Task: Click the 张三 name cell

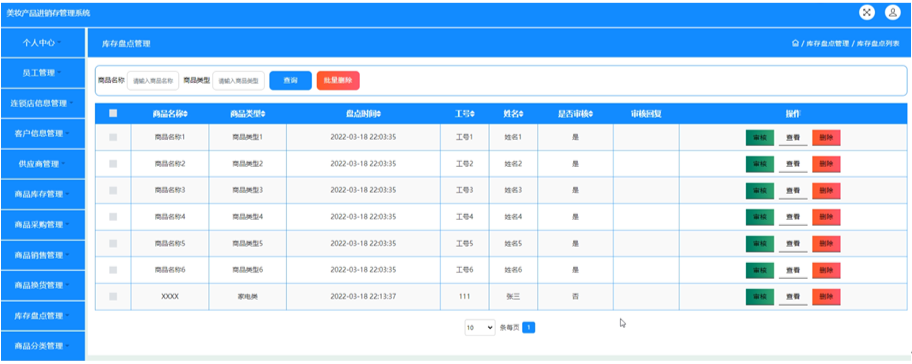Action: point(513,297)
